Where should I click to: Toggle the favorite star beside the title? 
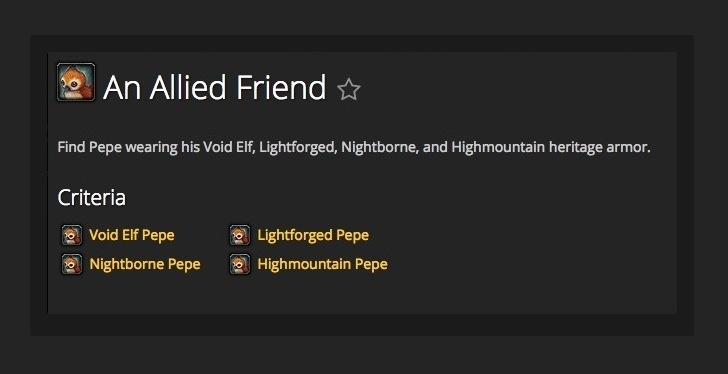tap(349, 89)
